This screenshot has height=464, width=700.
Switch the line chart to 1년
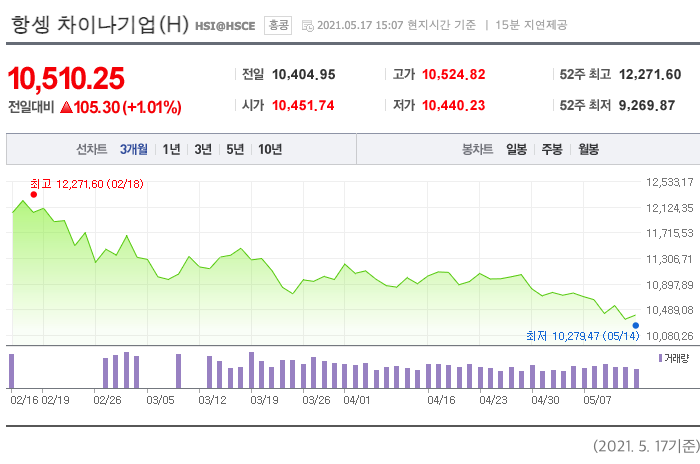171,150
